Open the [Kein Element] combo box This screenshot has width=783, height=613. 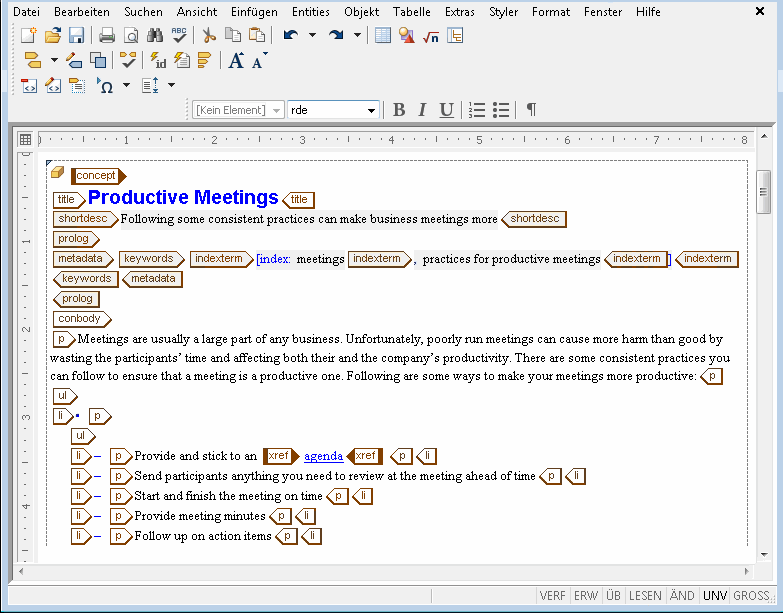coord(238,110)
